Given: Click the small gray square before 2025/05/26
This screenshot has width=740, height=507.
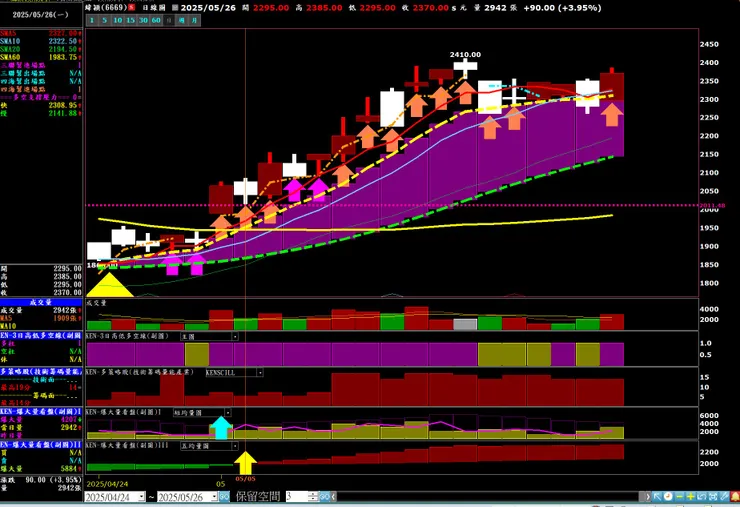Looking at the screenshot, I should [x=175, y=8].
